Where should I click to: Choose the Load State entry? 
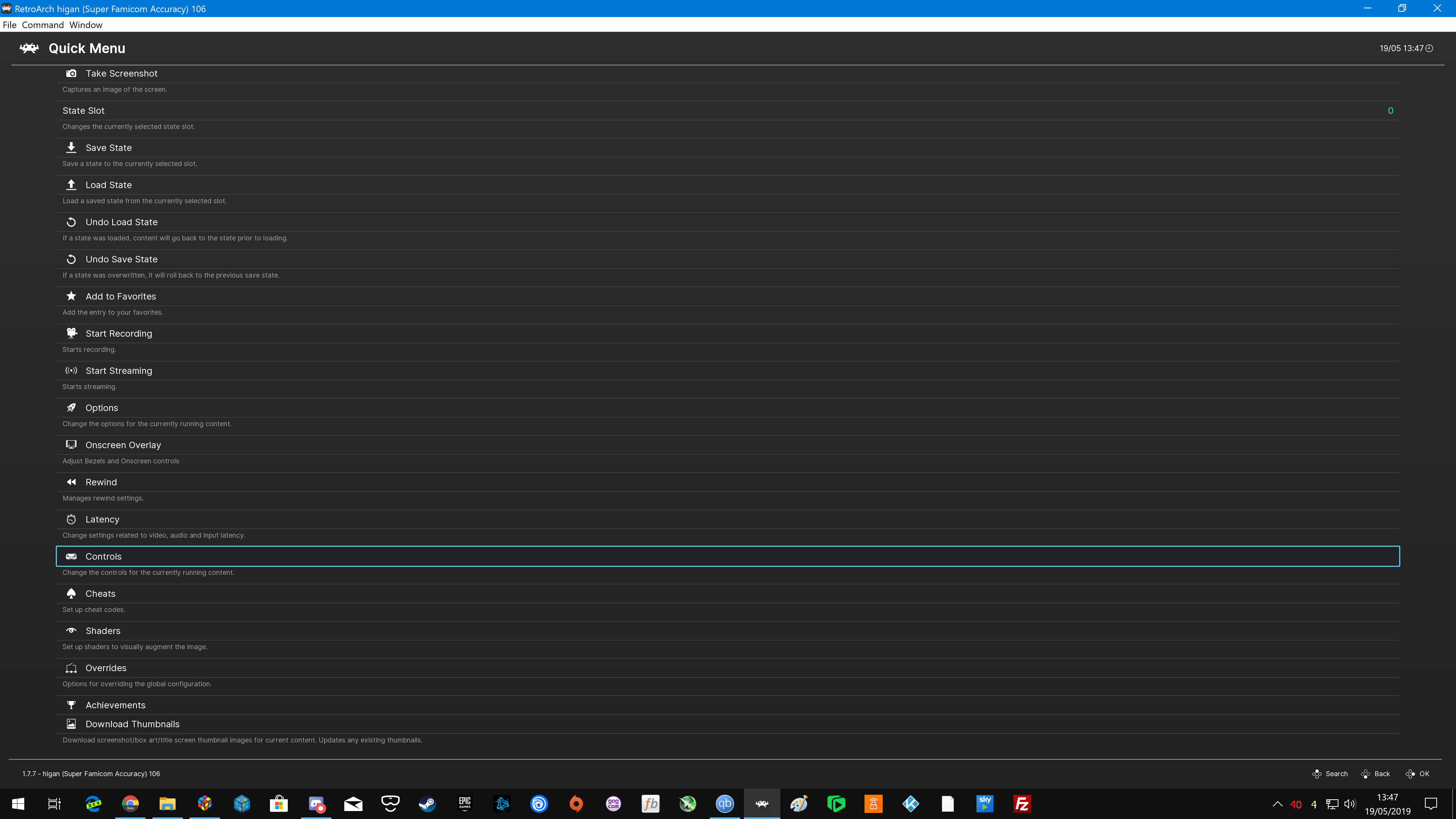click(728, 185)
